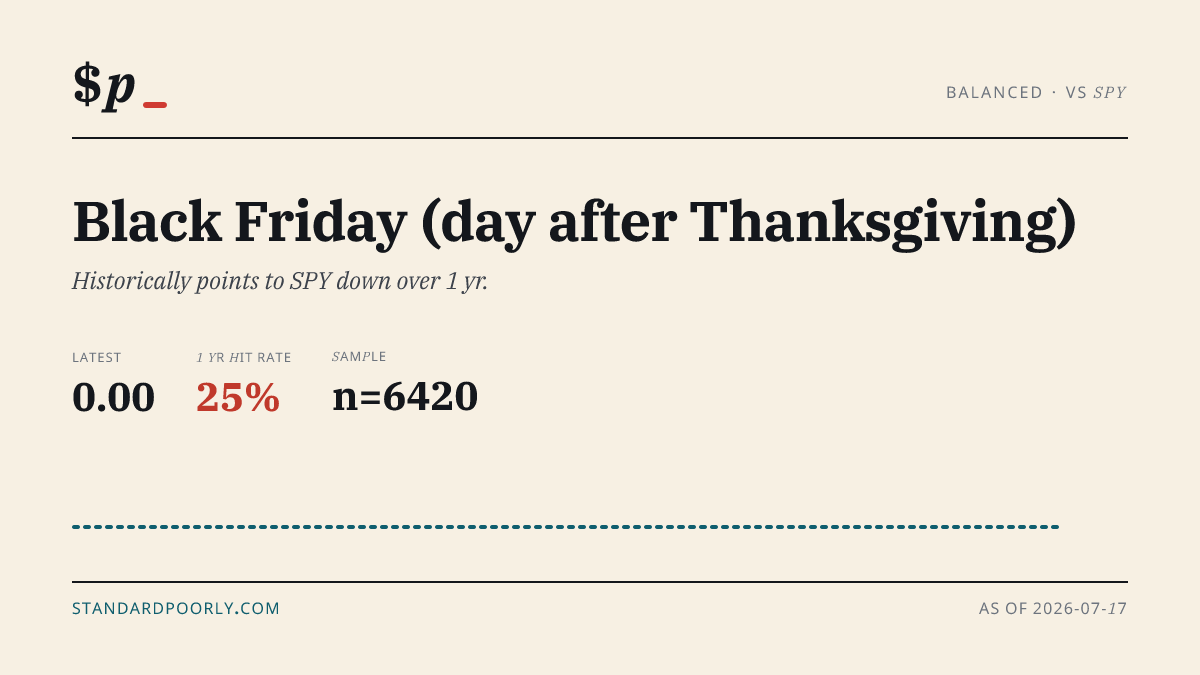Viewport: 1200px width, 675px height.
Task: Select the BALANCED label in the header
Action: pyautogui.click(x=994, y=92)
